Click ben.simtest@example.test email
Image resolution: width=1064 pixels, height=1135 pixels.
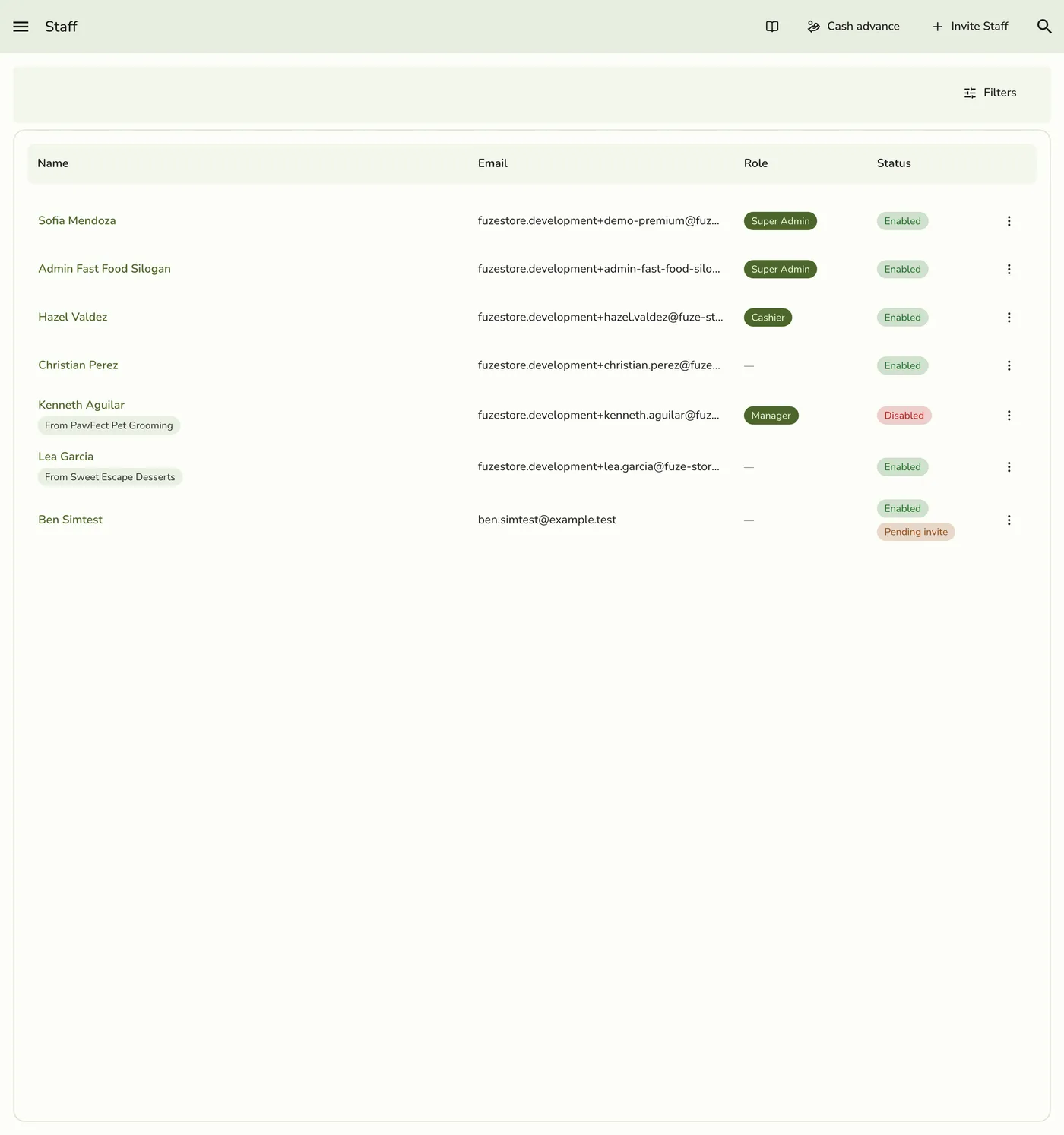(x=547, y=520)
